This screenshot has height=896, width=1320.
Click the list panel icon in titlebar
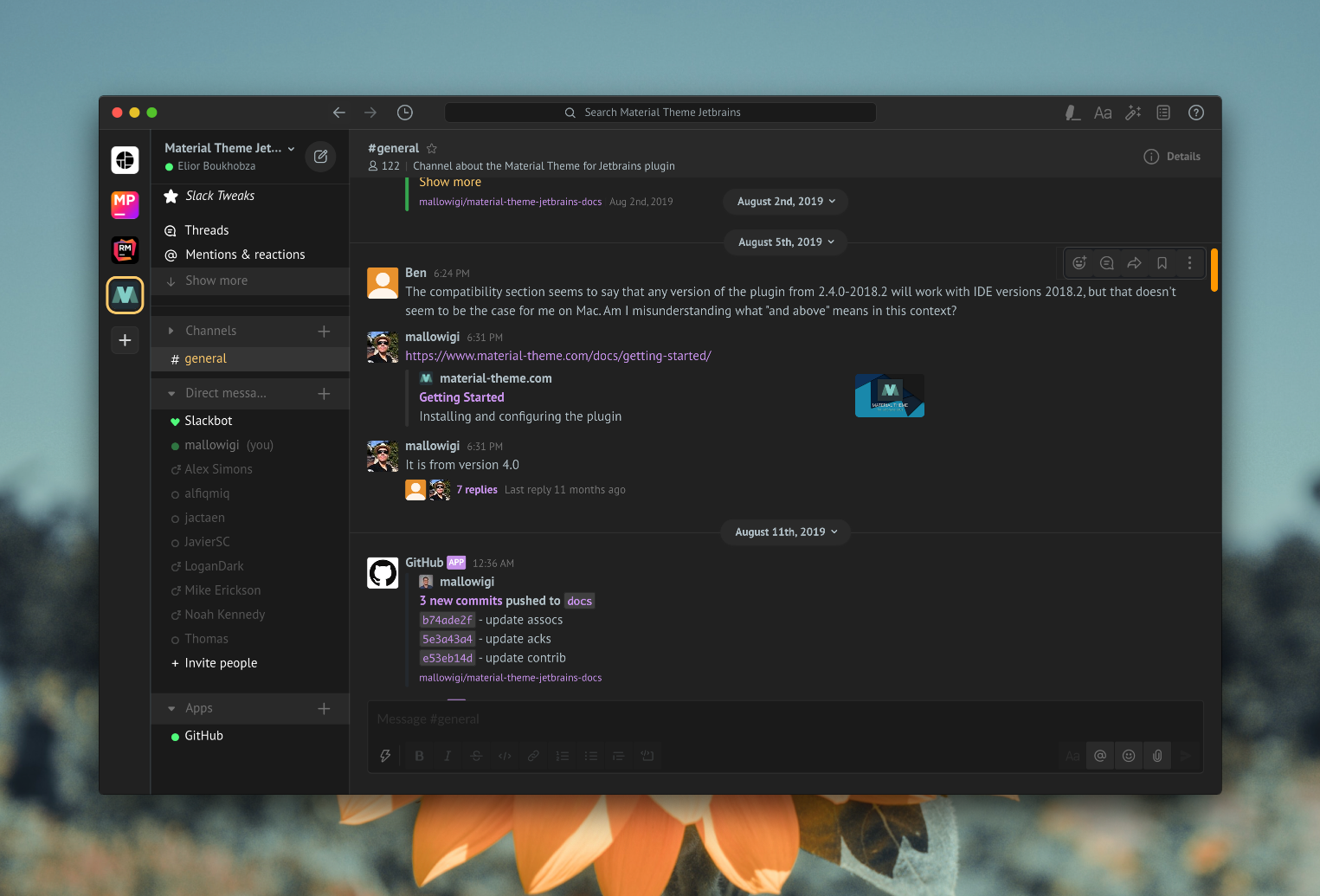coord(1163,113)
